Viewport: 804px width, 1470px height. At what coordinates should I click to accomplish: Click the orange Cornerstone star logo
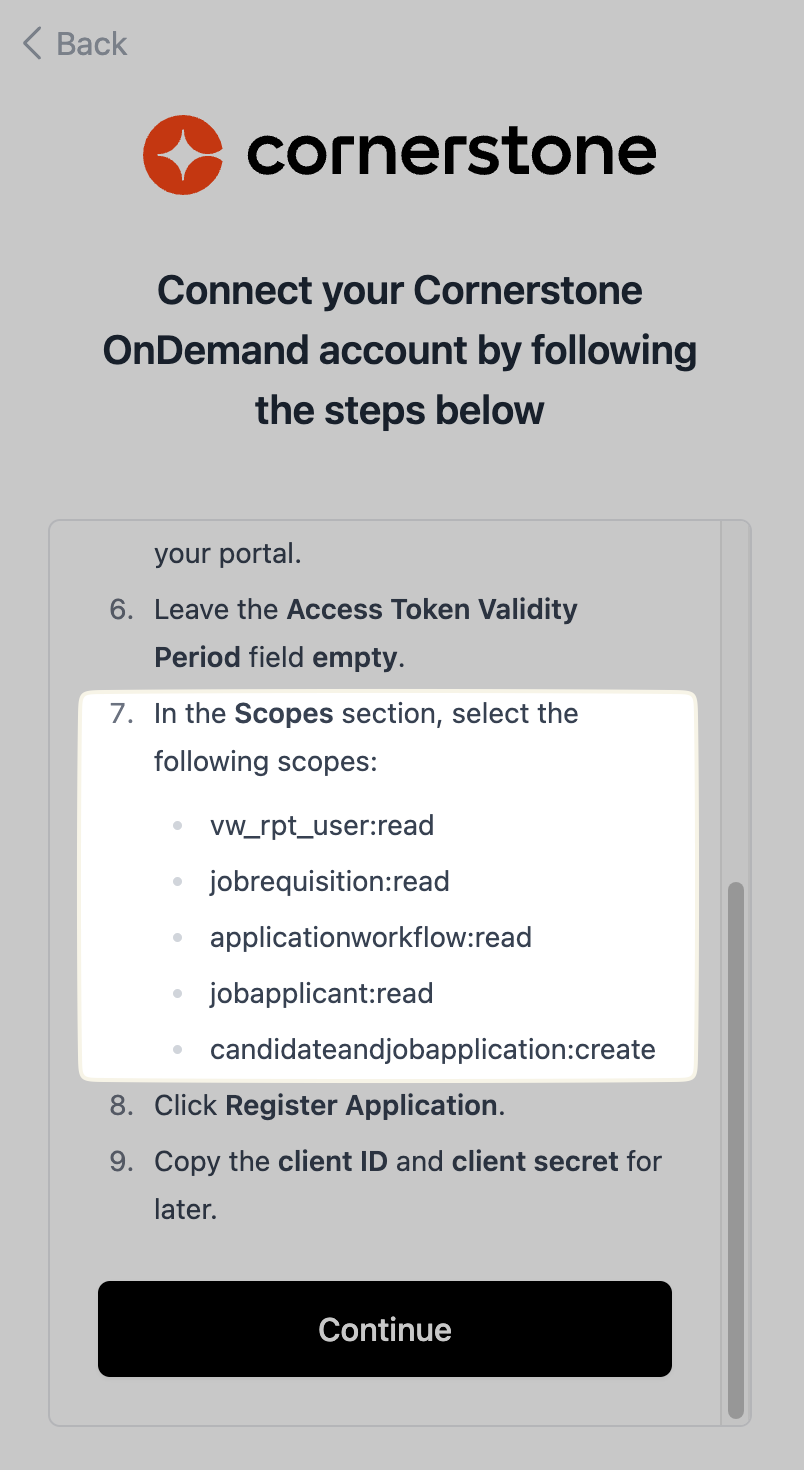coord(183,155)
